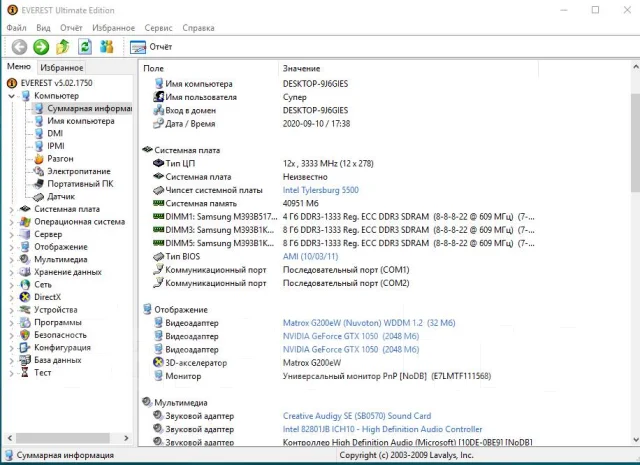The image size is (640, 465).
Task: Open the Избранное menu
Action: (x=113, y=28)
